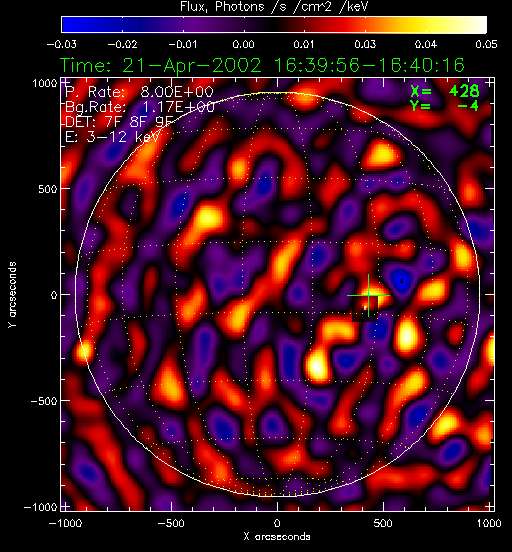Click the -0.03 label under the colorbar
This screenshot has height=552, width=512.
(x=62, y=44)
